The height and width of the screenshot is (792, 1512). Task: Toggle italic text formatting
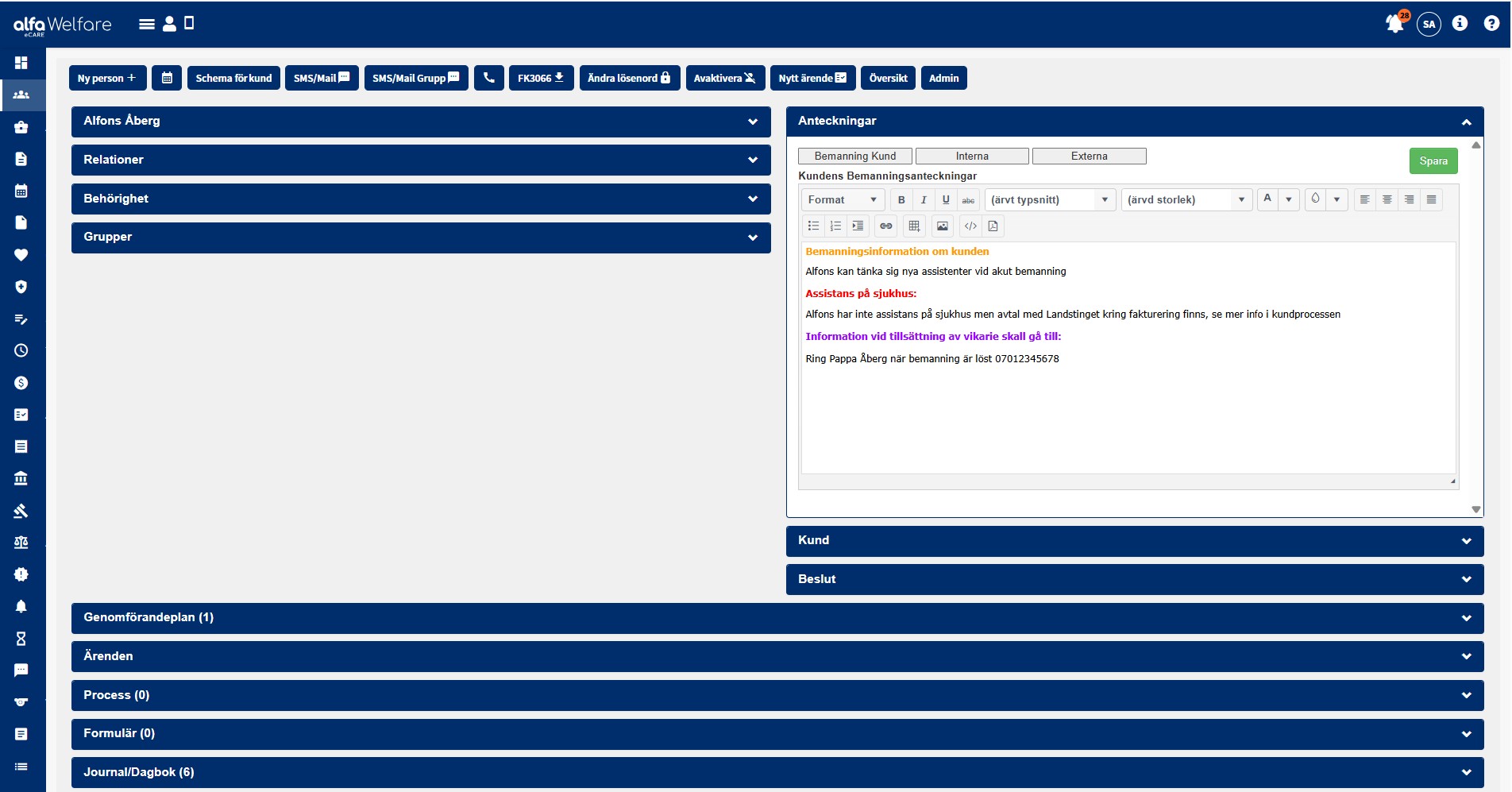[924, 200]
